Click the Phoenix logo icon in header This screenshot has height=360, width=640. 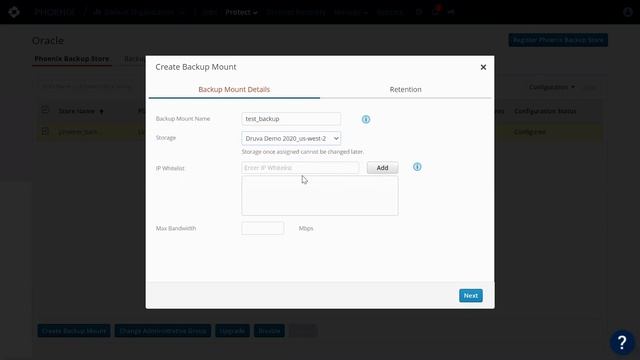point(14,12)
